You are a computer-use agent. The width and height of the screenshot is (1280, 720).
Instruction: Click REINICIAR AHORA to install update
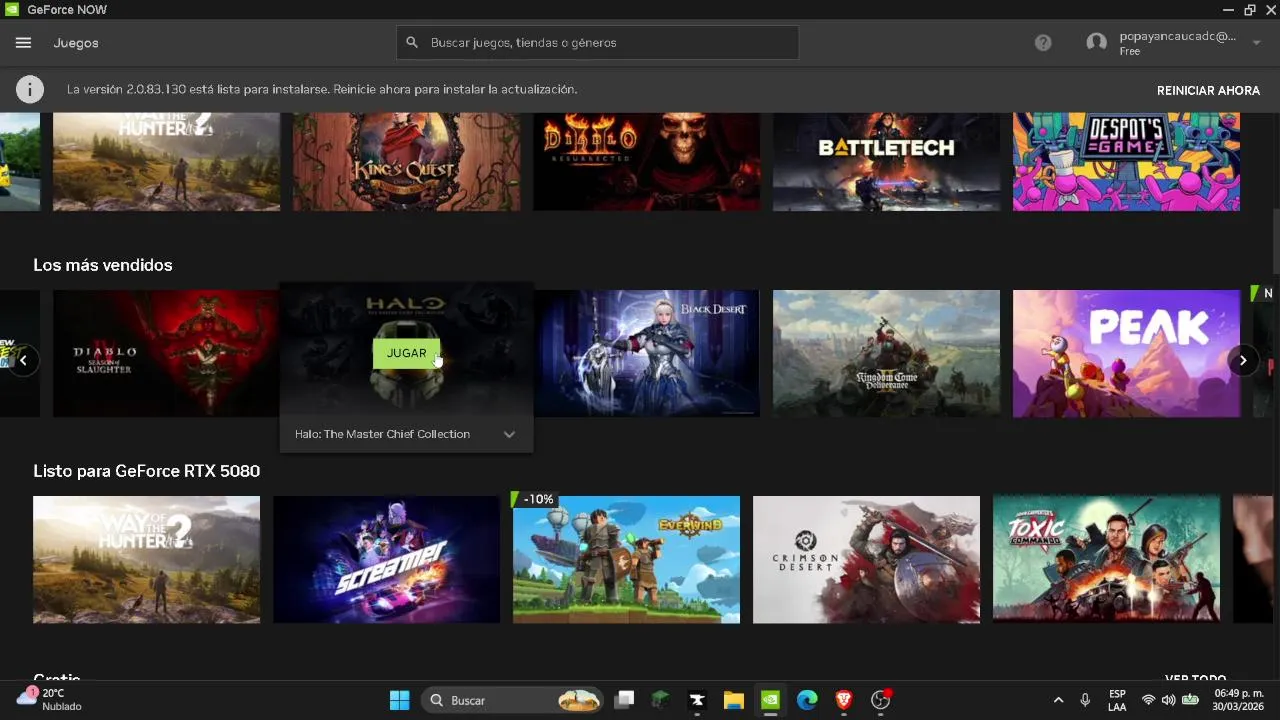tap(1208, 90)
